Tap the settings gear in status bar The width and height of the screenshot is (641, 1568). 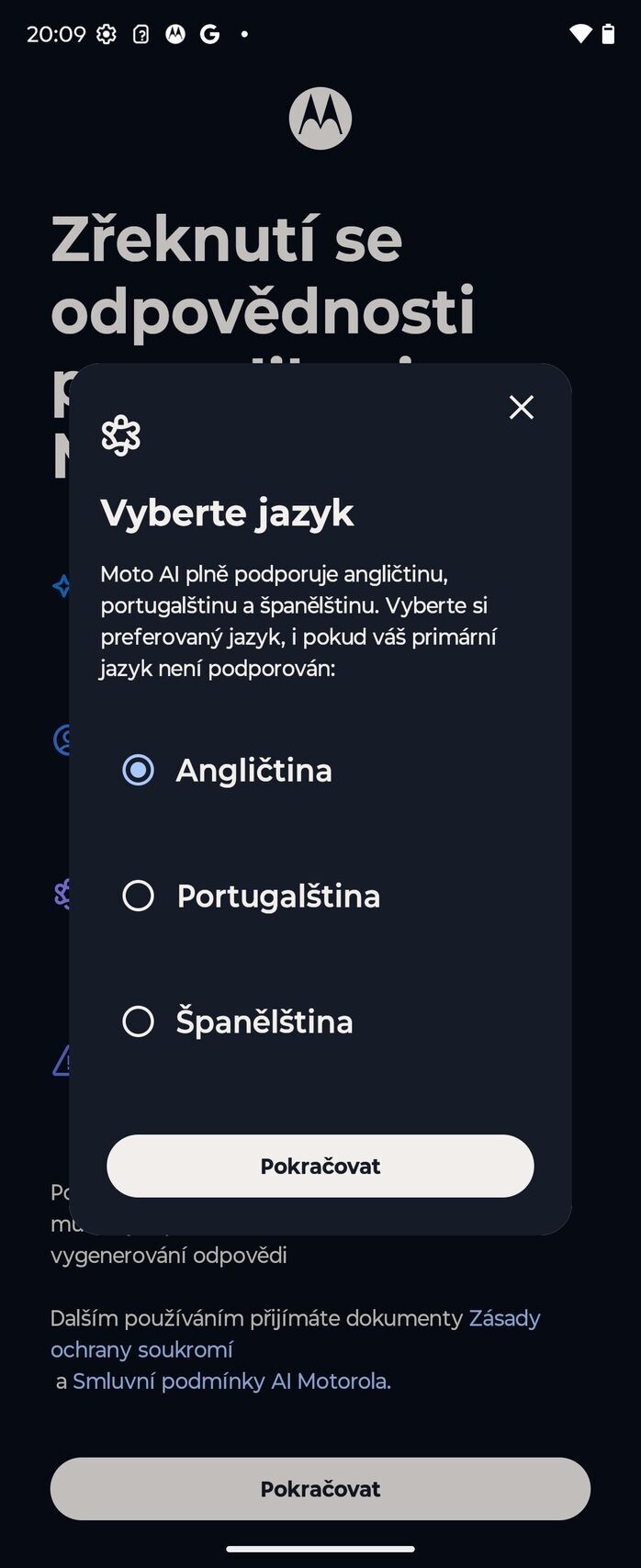(x=107, y=35)
